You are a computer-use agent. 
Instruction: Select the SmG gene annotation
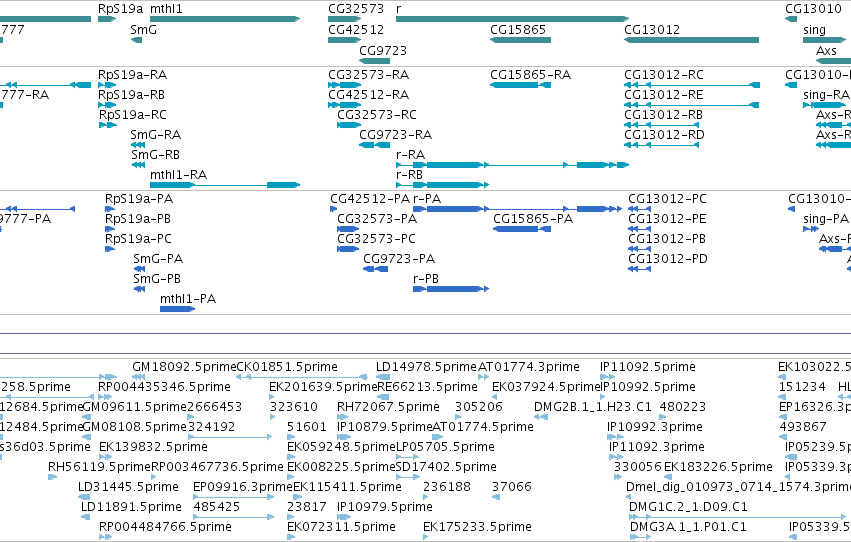click(x=137, y=40)
